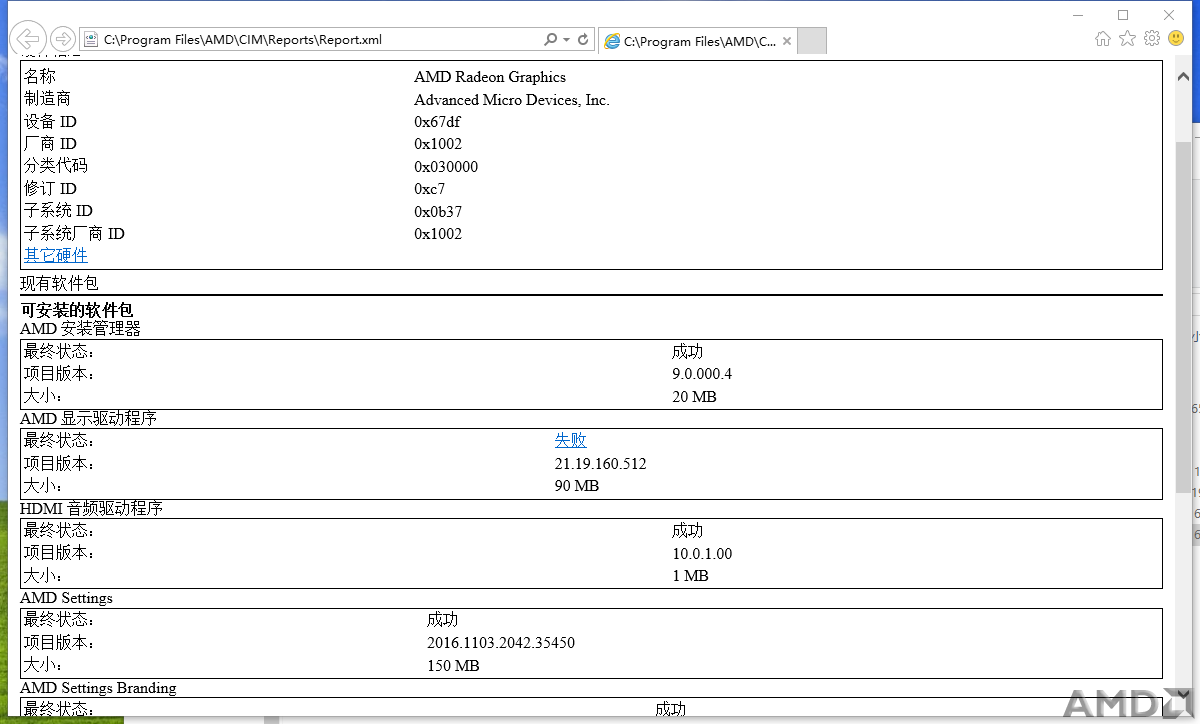Click Advanced Micro Devices, Inc. manufacturer text

512,100
